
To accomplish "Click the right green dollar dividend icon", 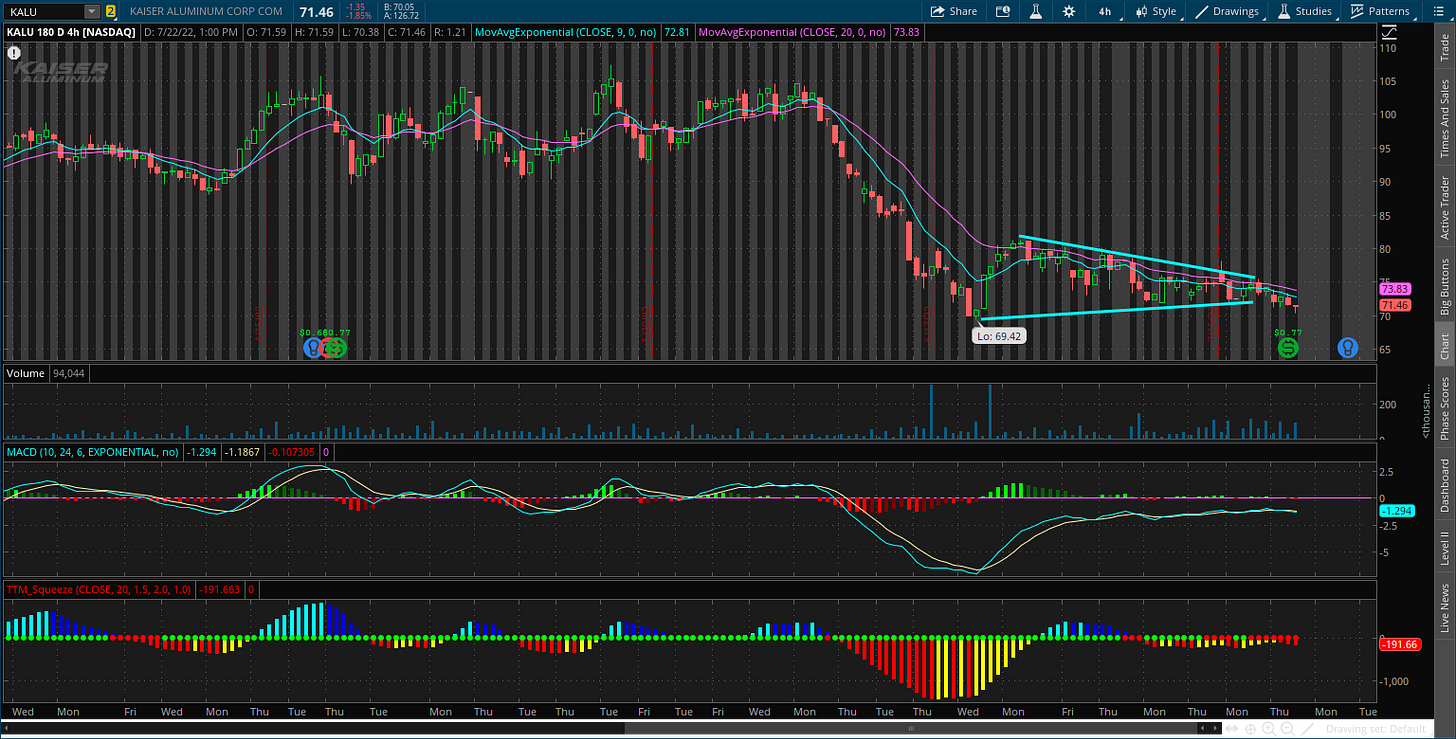I will [x=1288, y=347].
